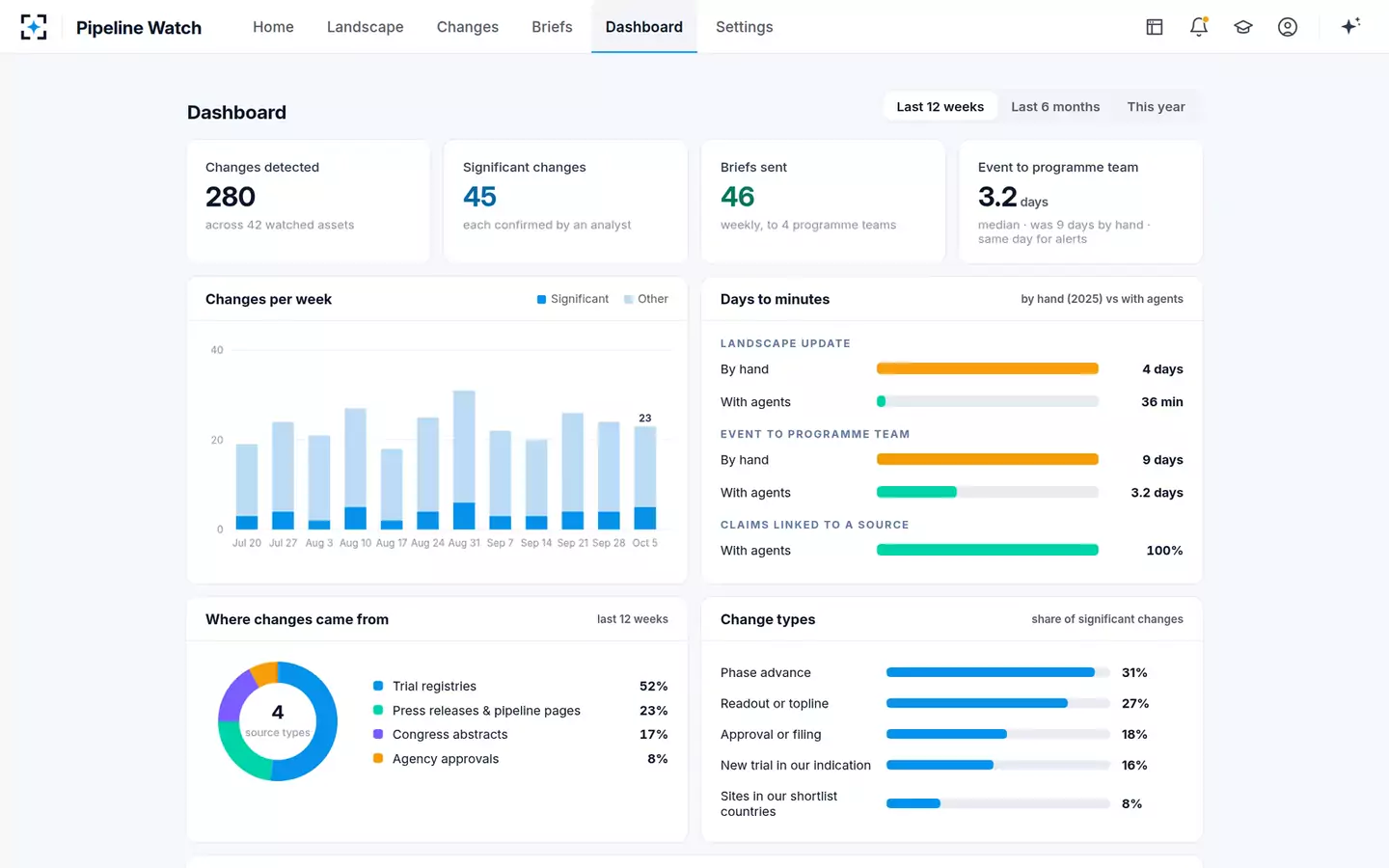The width and height of the screenshot is (1389, 868).
Task: Select the Dashboard tab
Action: (x=644, y=27)
